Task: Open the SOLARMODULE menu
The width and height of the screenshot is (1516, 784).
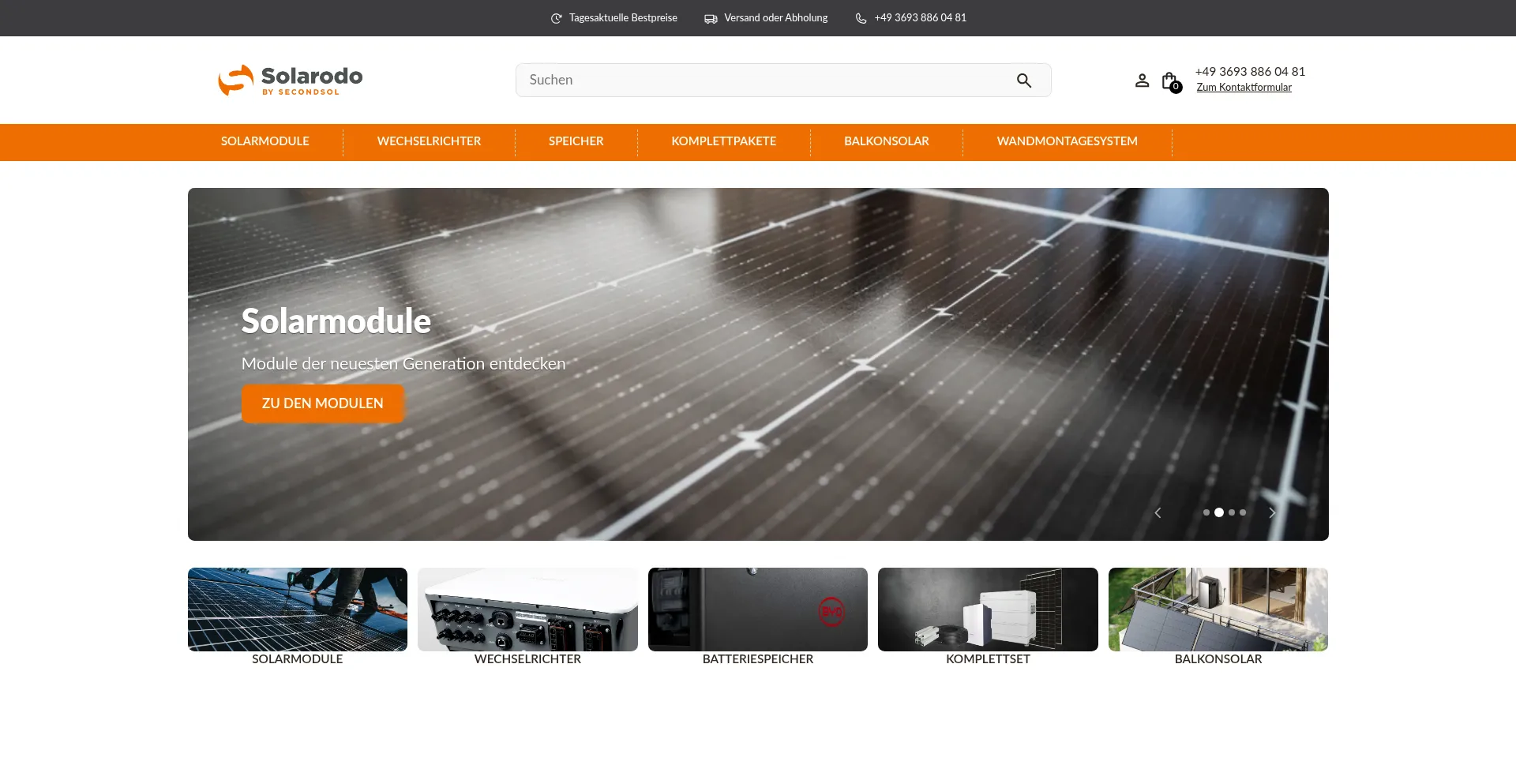Action: (265, 142)
